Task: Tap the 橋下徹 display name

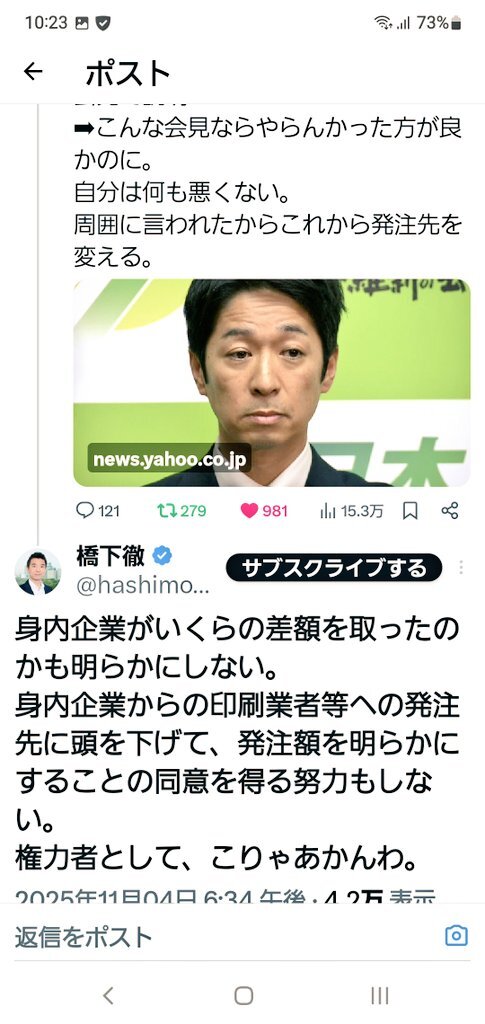Action: tap(112, 557)
